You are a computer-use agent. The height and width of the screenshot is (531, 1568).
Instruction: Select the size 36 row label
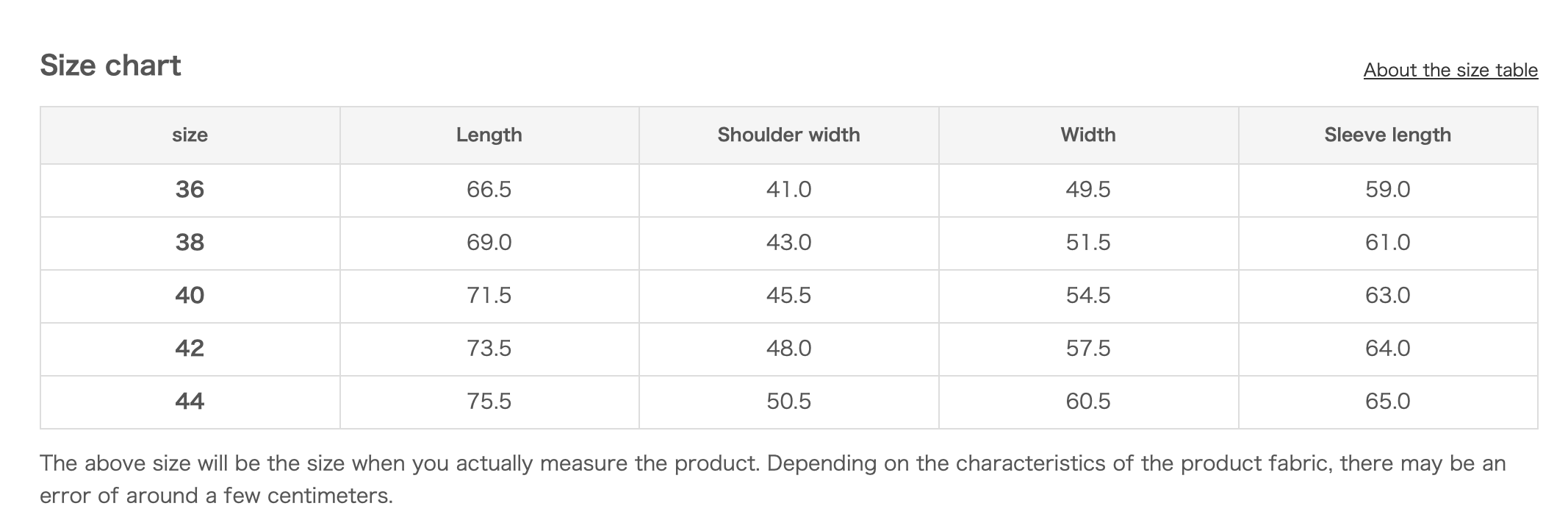tap(190, 190)
